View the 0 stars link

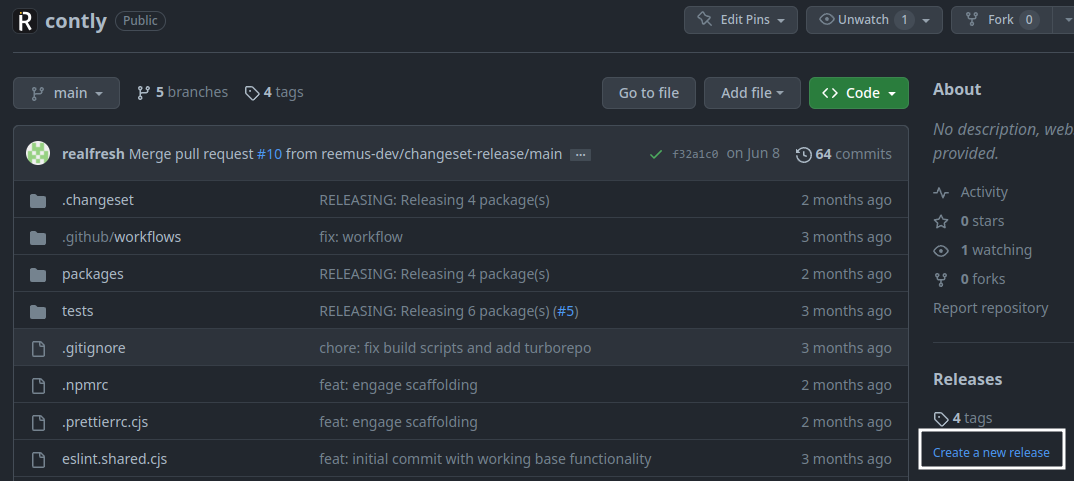coord(982,221)
